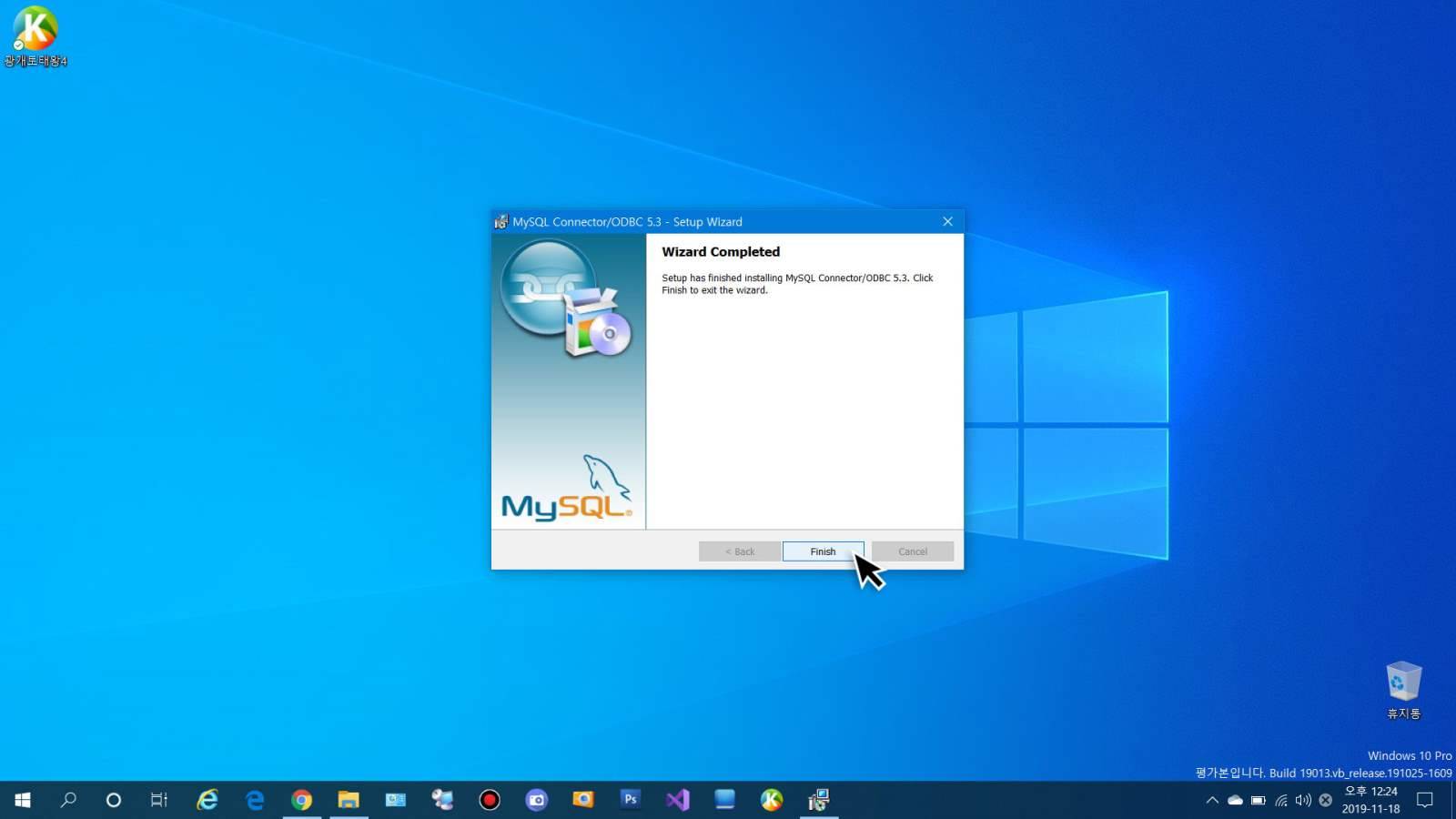Image resolution: width=1456 pixels, height=819 pixels.
Task: Open Visual Studio from taskbar
Action: 678,800
